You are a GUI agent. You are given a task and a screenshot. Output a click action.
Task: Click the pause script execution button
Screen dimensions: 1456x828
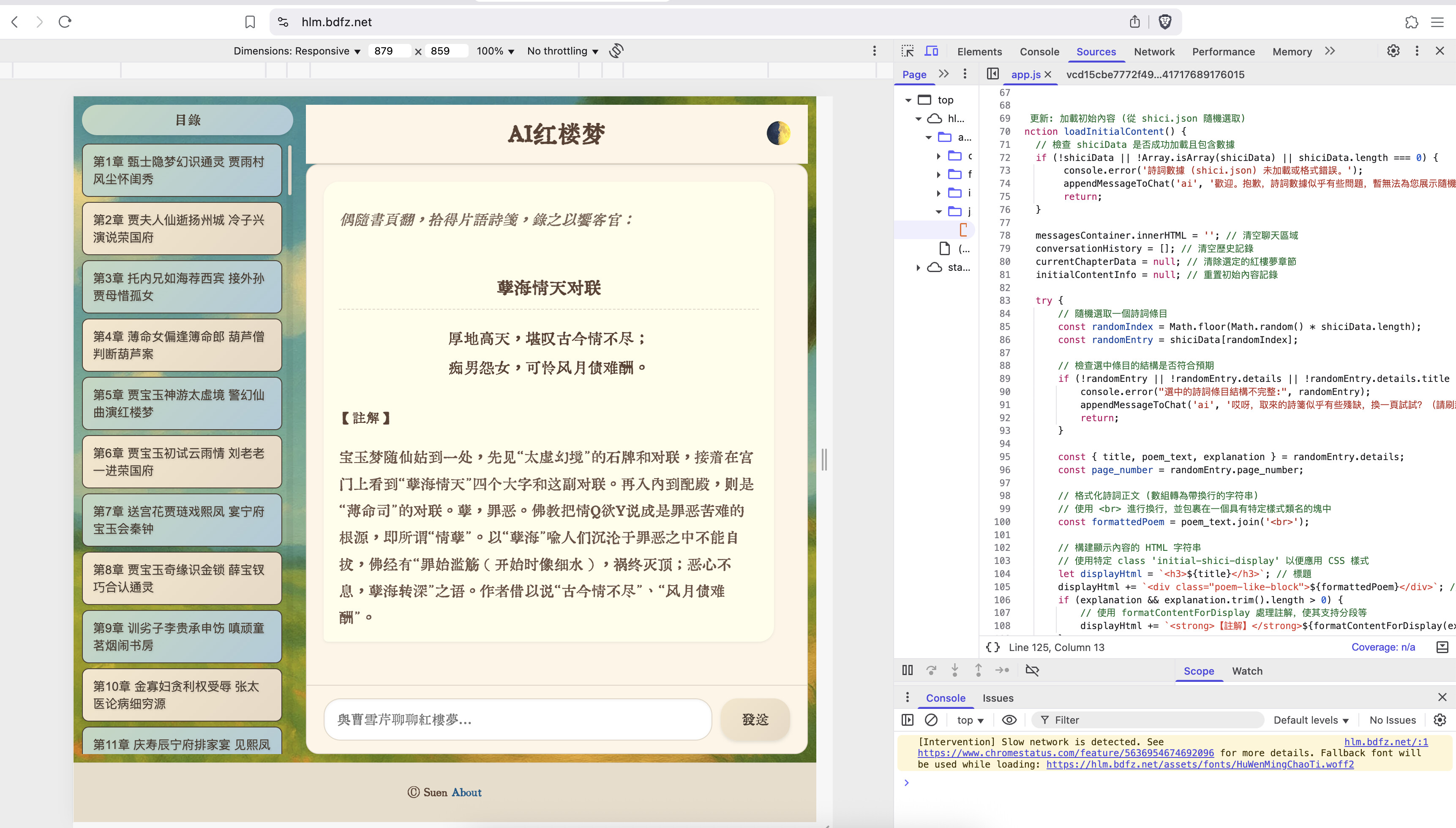[x=908, y=670]
